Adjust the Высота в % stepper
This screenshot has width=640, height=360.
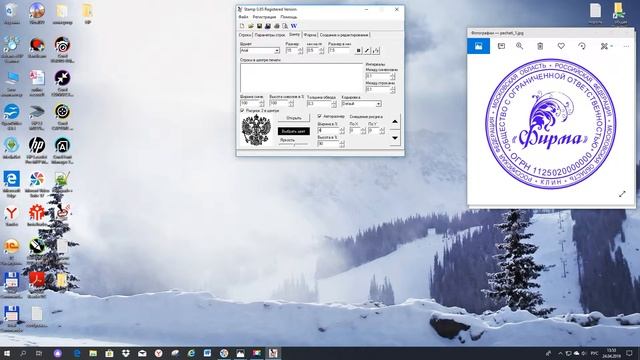tap(342, 144)
